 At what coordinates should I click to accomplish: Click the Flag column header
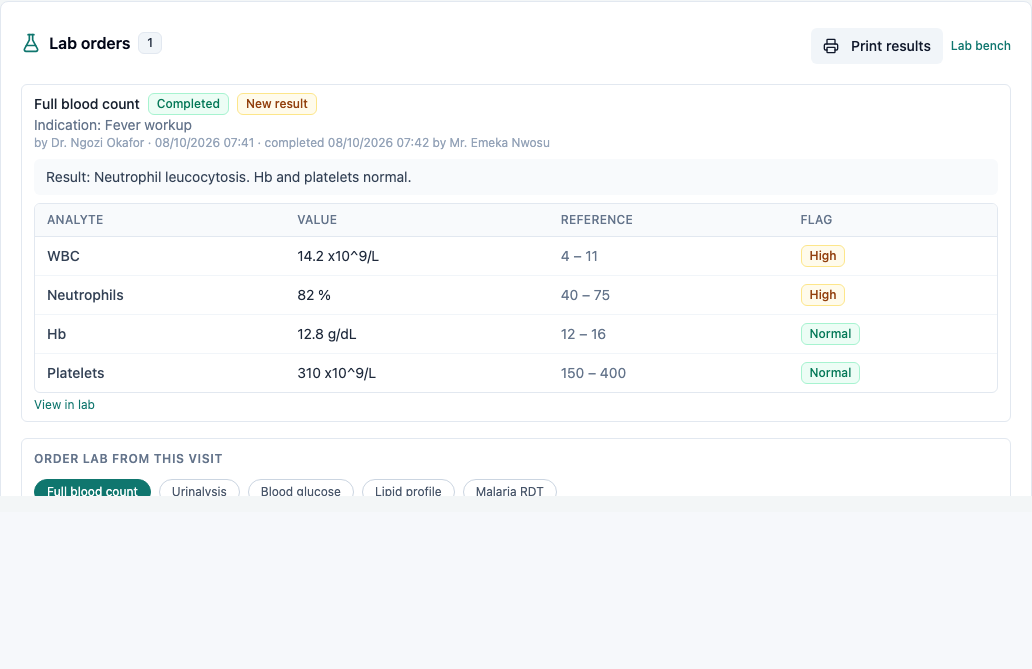(x=816, y=220)
